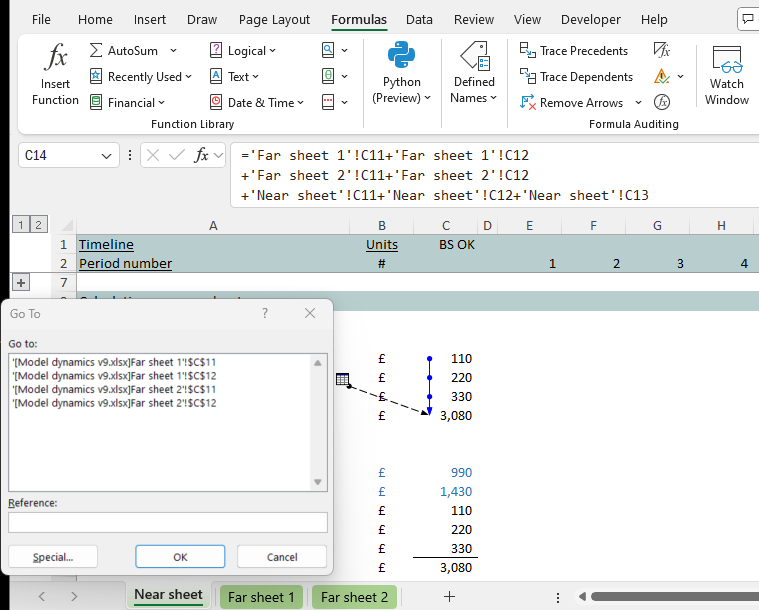Click Remove Arrows button
759x610 pixels.
[x=572, y=103]
